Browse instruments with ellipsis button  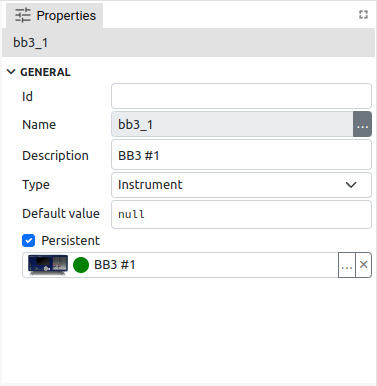[x=347, y=265]
